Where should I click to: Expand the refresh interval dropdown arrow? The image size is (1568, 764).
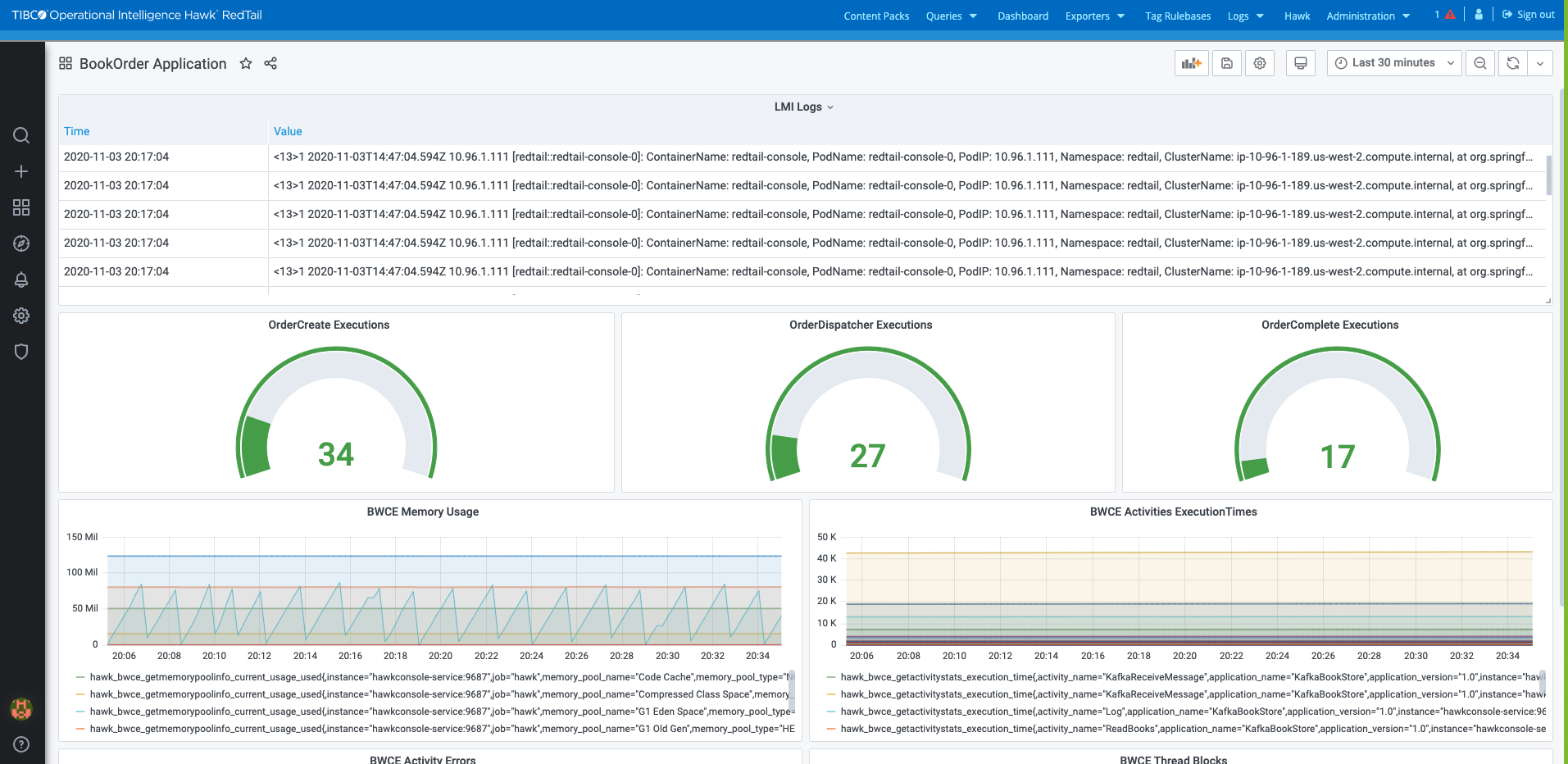click(1540, 63)
